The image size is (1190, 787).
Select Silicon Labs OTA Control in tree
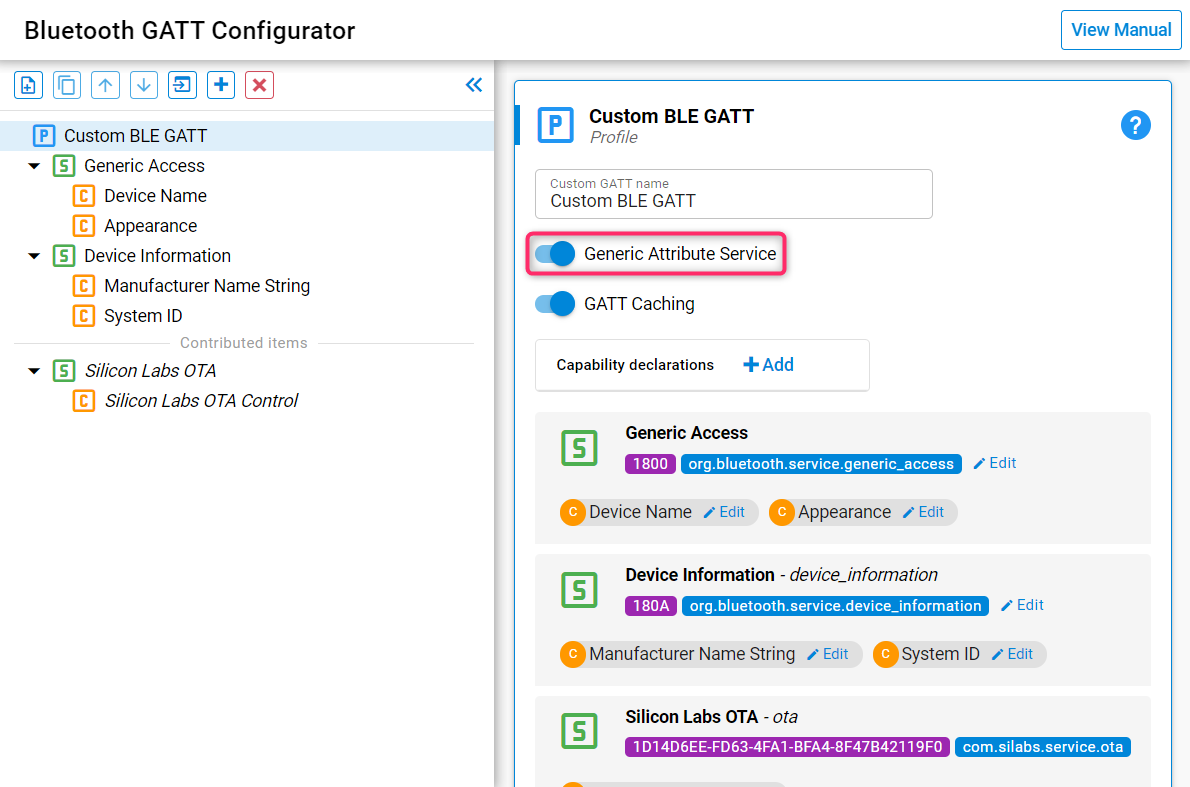[x=201, y=401]
